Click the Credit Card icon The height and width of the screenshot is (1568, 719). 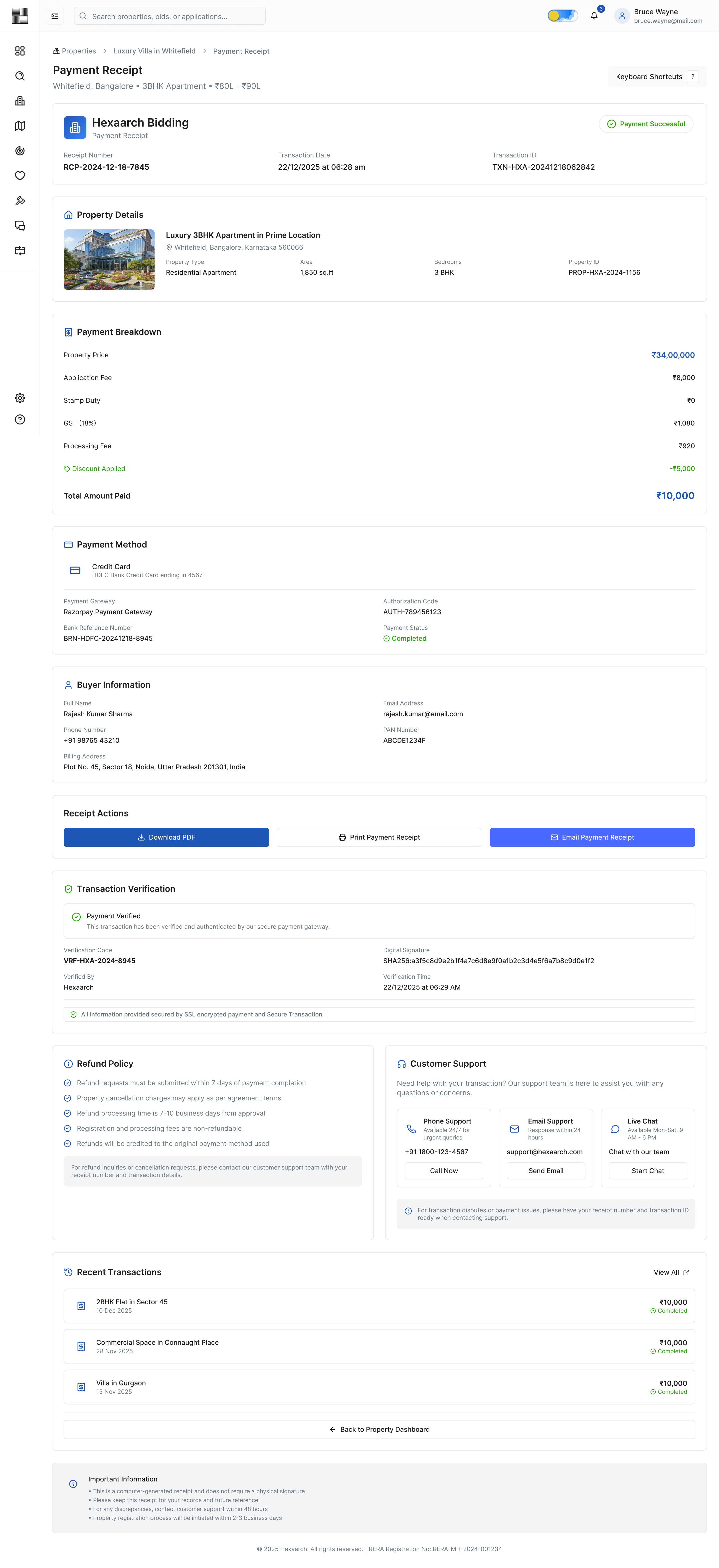point(75,570)
